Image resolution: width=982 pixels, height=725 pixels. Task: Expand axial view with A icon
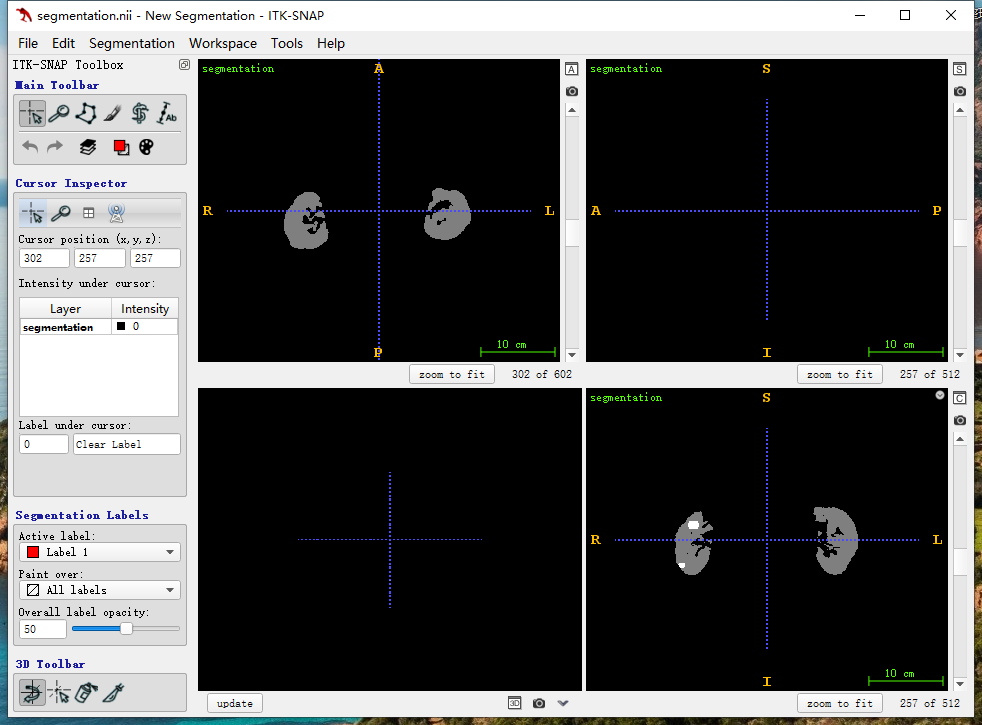point(572,69)
